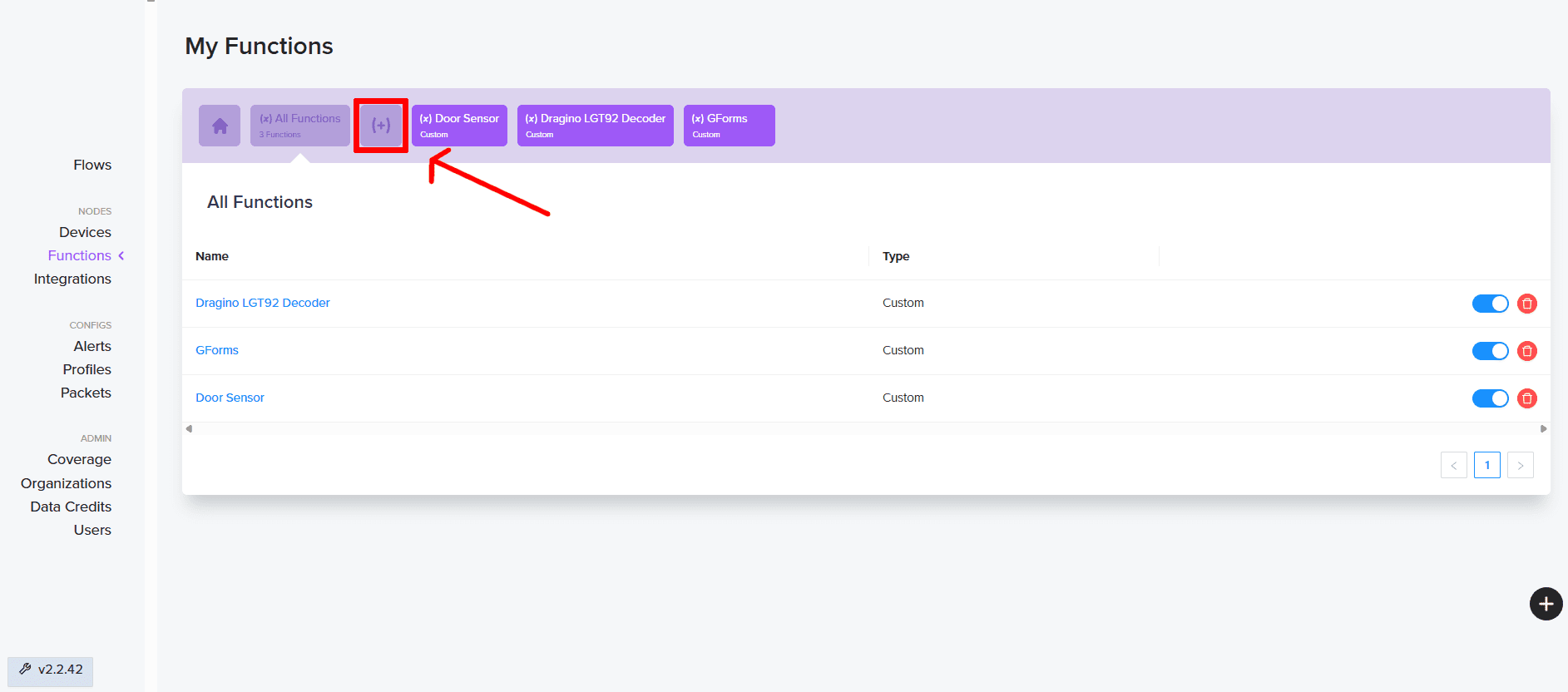Toggle off Dragino LGT92 Decoder function
This screenshot has height=692, width=1568.
pos(1491,304)
